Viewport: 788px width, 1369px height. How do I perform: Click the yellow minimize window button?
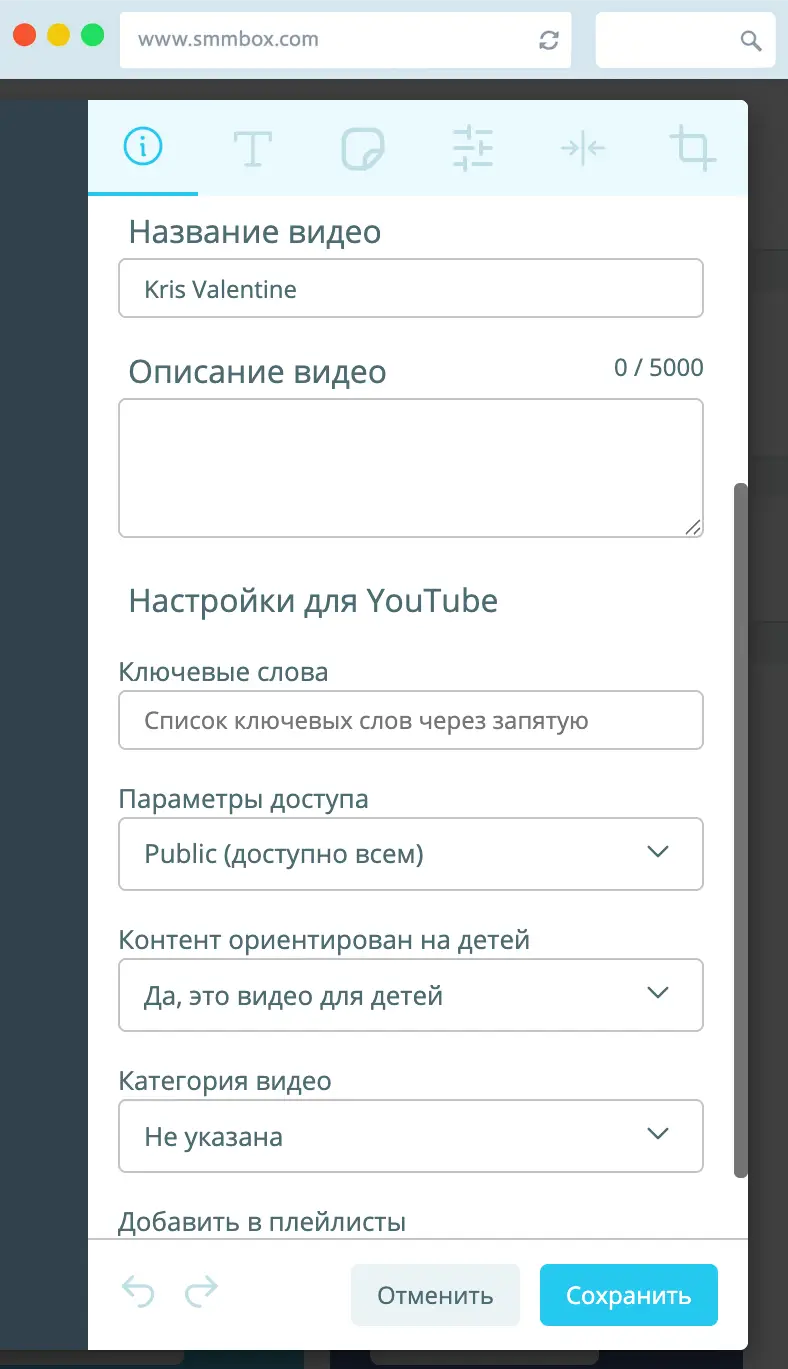point(58,35)
